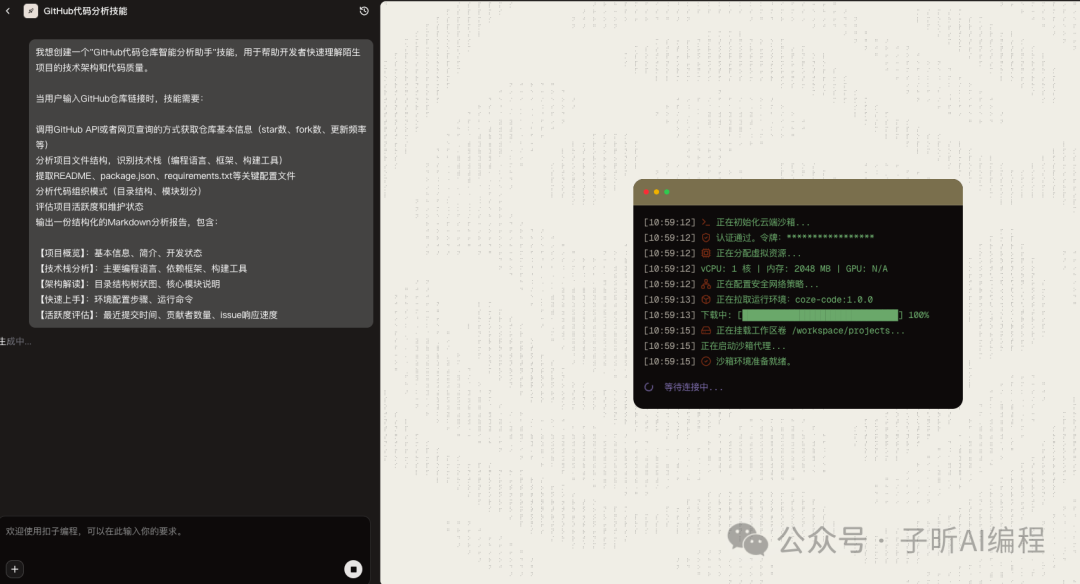
Task: Click the drive icon beside 正在挂载工作区卷
Action: [705, 331]
